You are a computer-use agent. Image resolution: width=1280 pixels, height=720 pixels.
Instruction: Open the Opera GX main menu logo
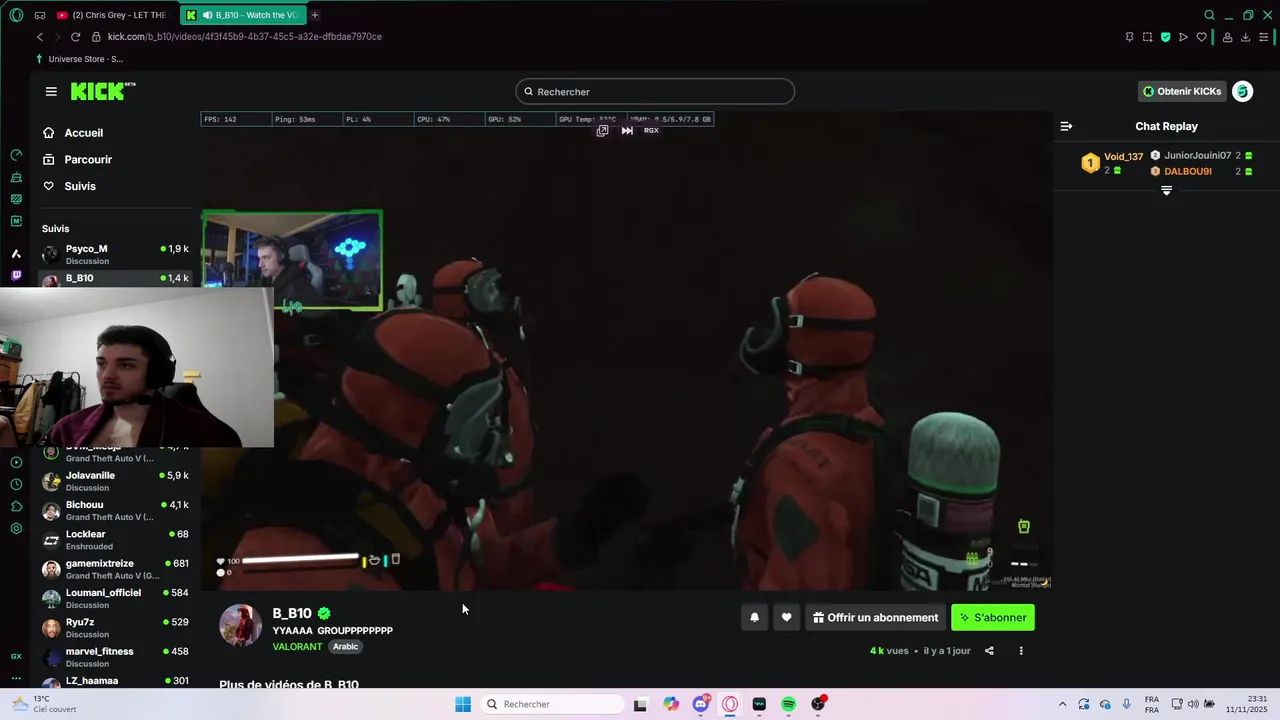pyautogui.click(x=16, y=15)
